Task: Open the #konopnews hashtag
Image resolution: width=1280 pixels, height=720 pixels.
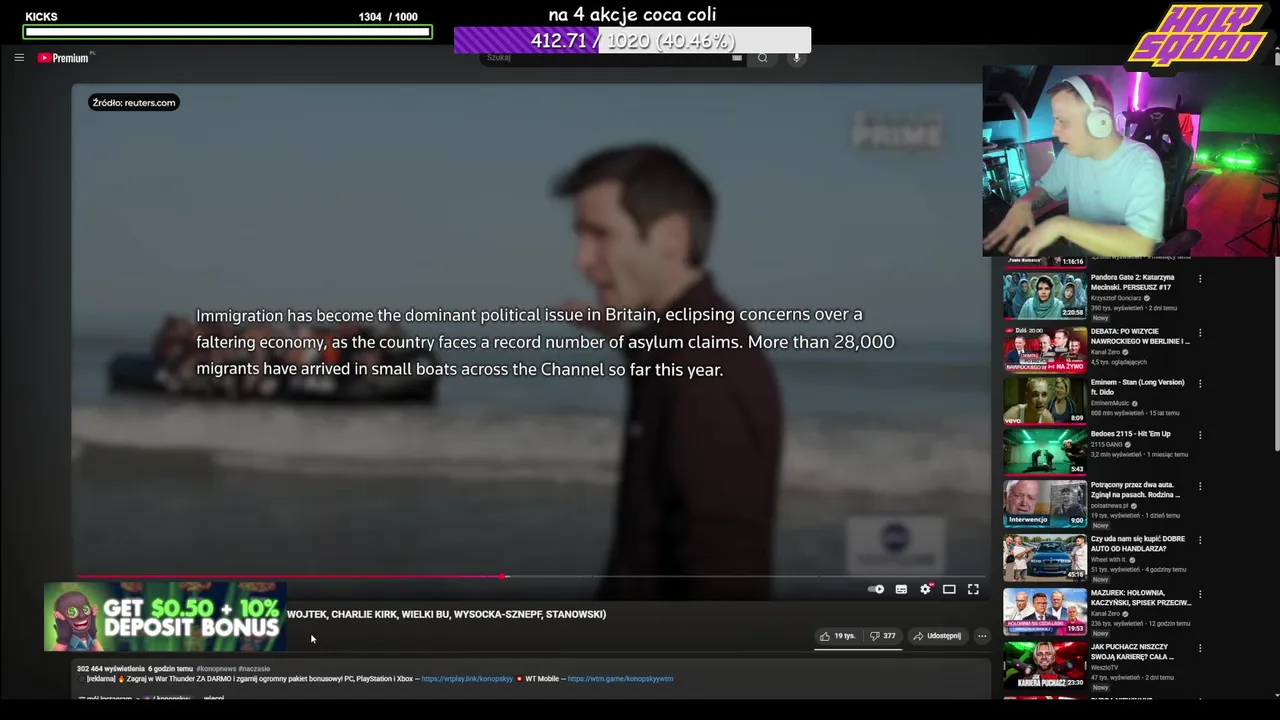Action: pos(216,668)
